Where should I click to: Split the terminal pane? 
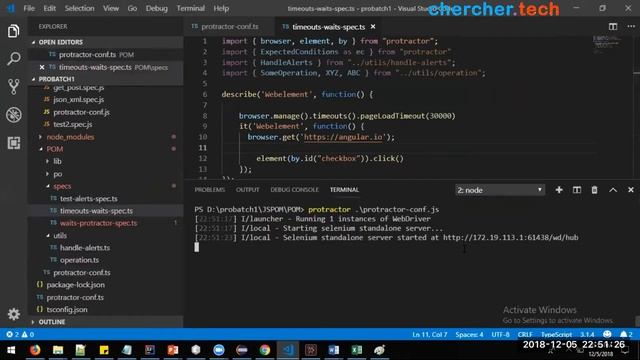[x=576, y=190]
